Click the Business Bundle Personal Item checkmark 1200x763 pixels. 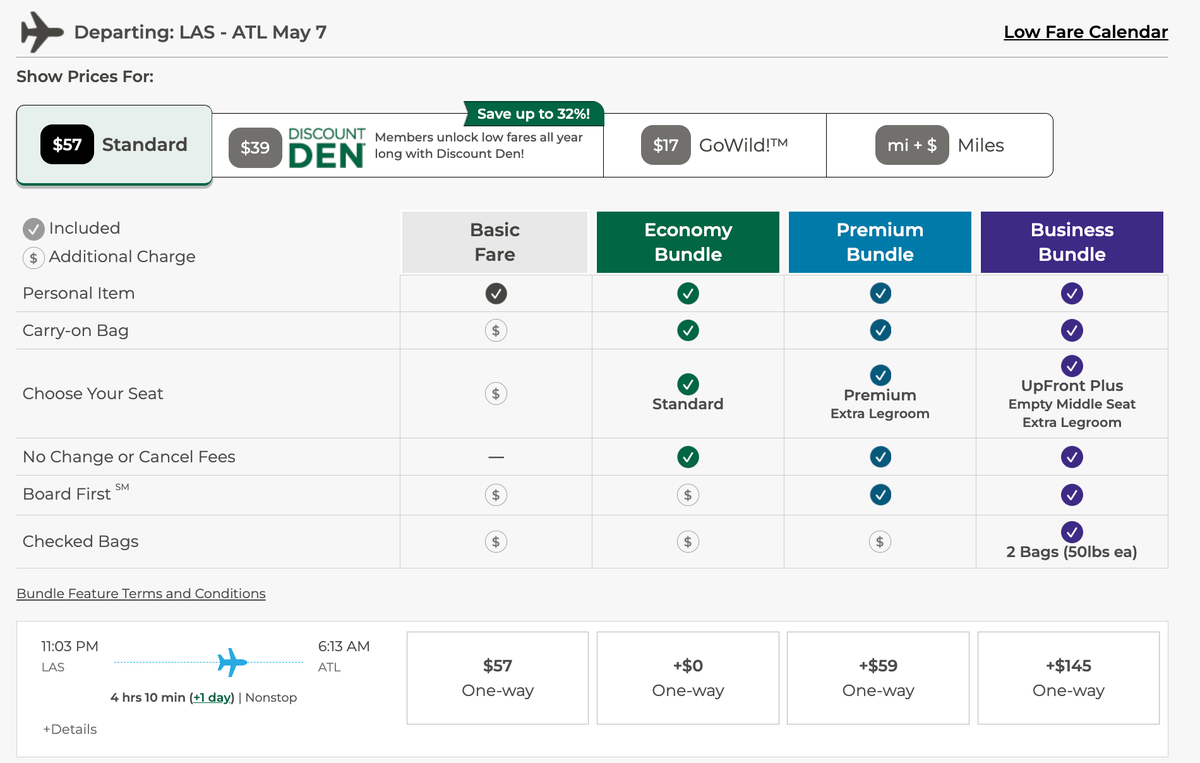pyautogui.click(x=1072, y=293)
